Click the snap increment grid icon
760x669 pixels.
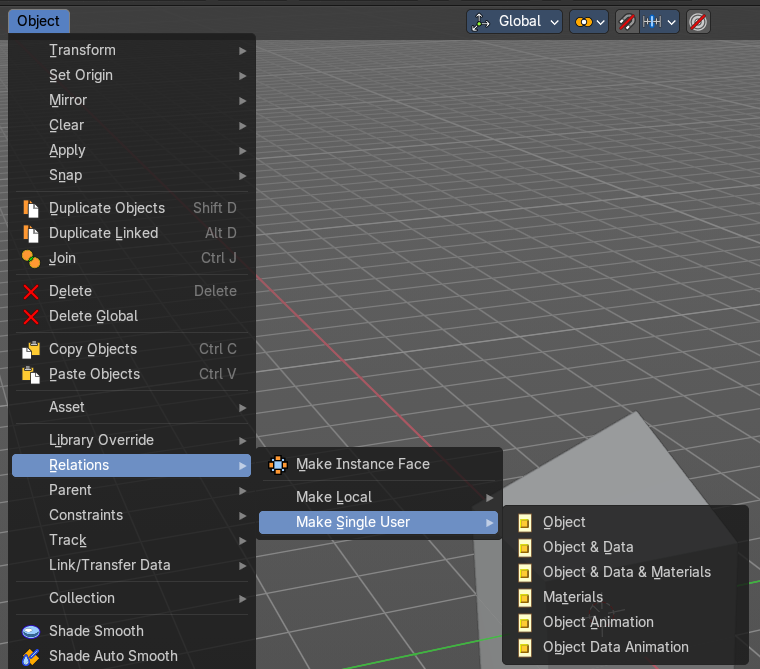(x=652, y=22)
